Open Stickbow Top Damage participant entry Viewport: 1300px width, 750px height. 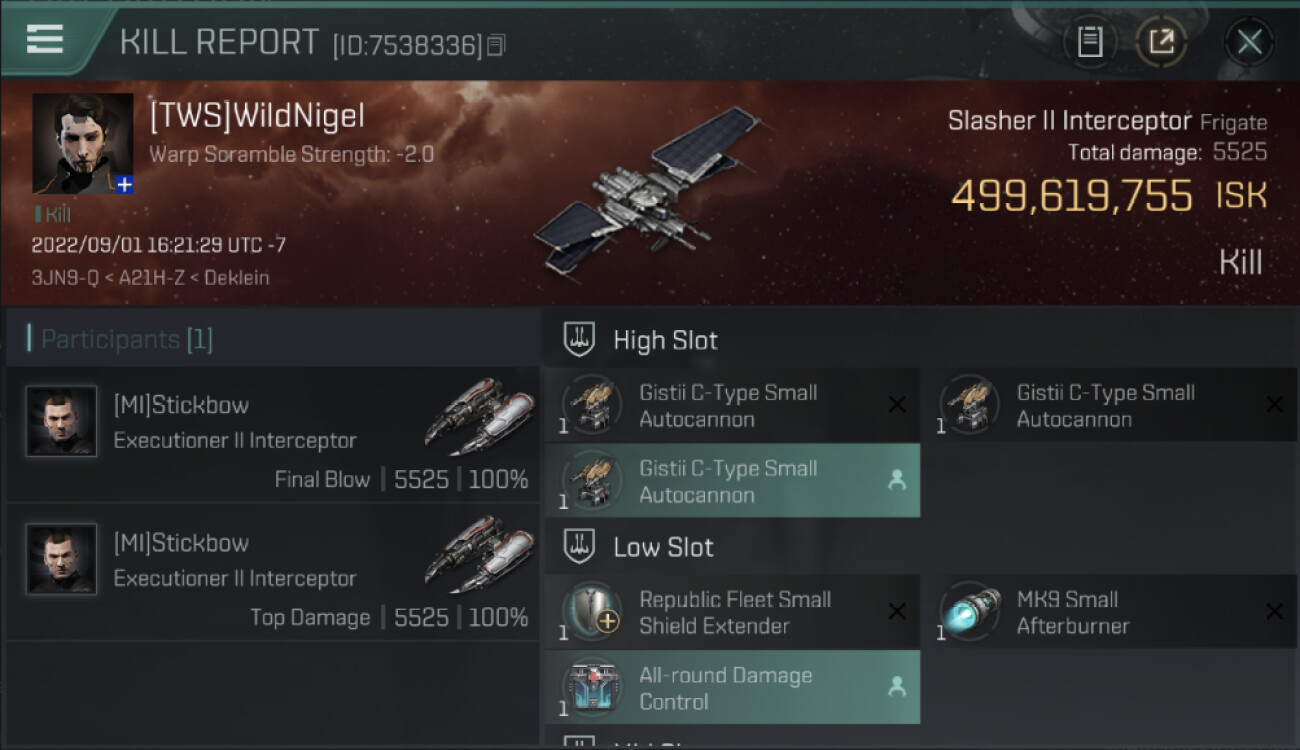[x=273, y=572]
